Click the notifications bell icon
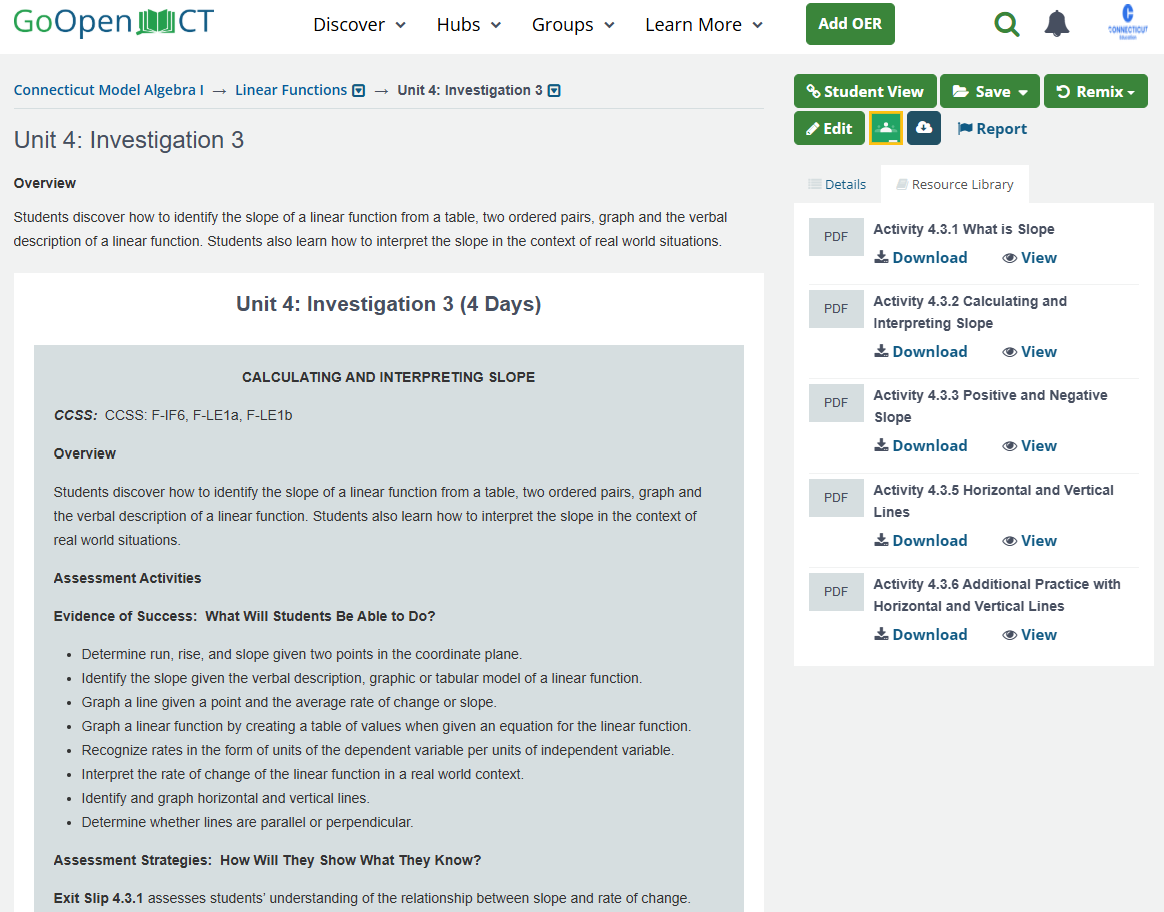1164x912 pixels. point(1057,25)
